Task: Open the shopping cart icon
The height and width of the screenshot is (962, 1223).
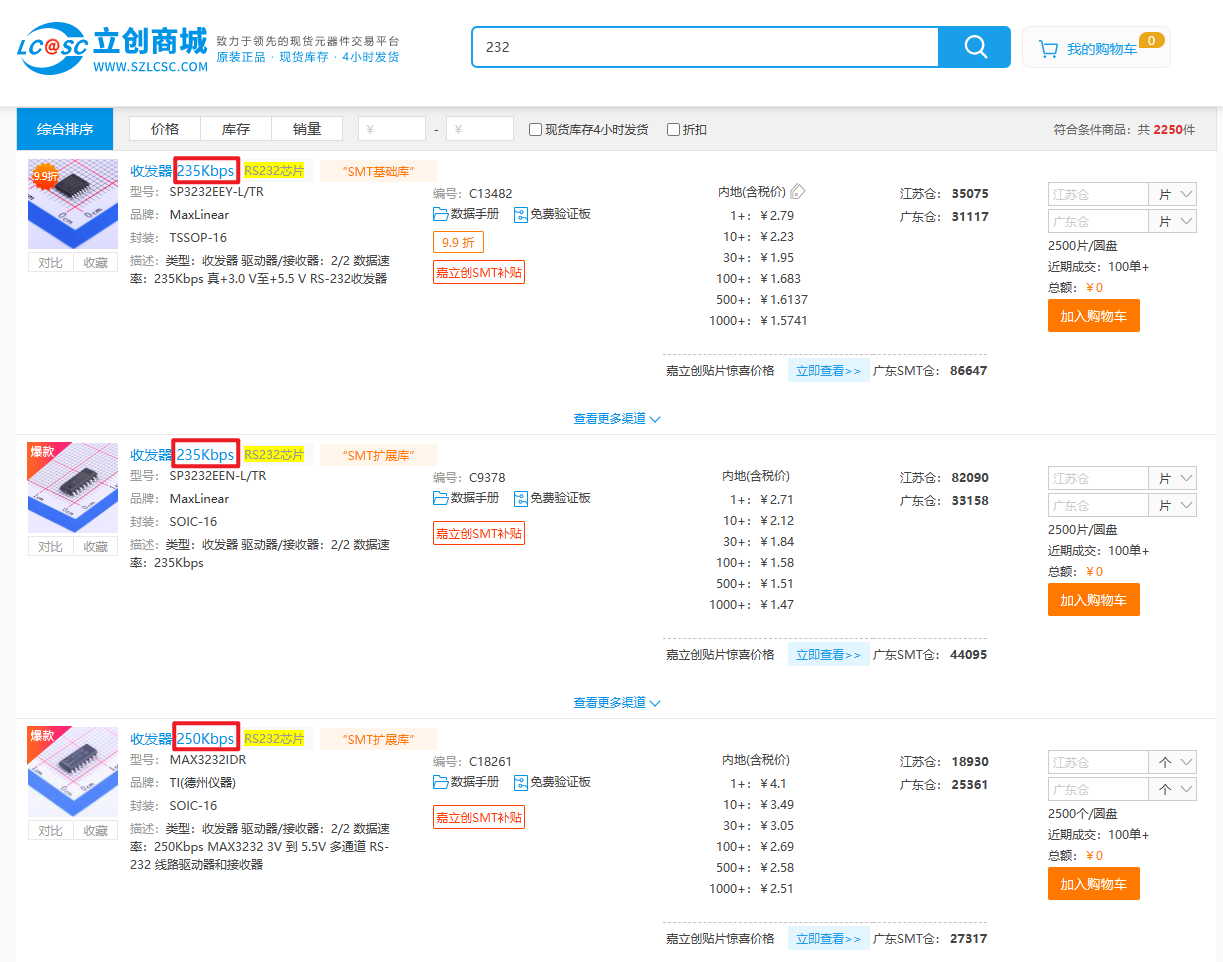Action: click(x=1048, y=48)
